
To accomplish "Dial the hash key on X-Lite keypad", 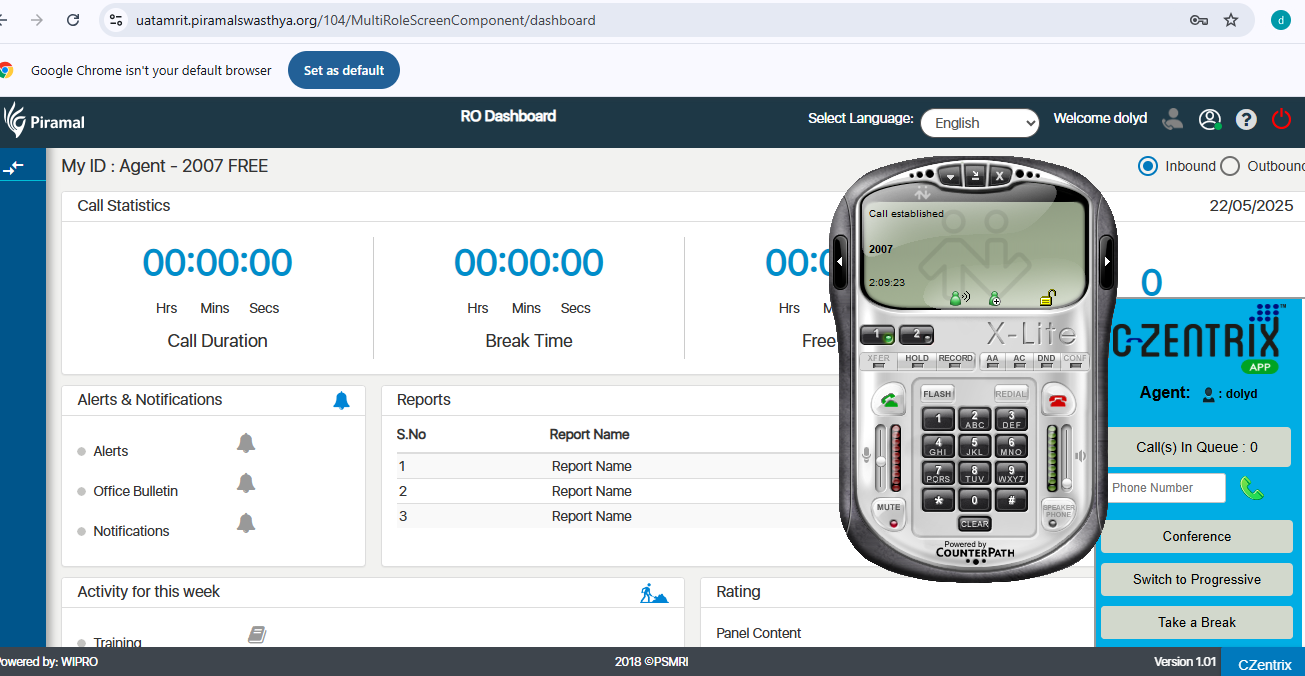I will point(1011,500).
